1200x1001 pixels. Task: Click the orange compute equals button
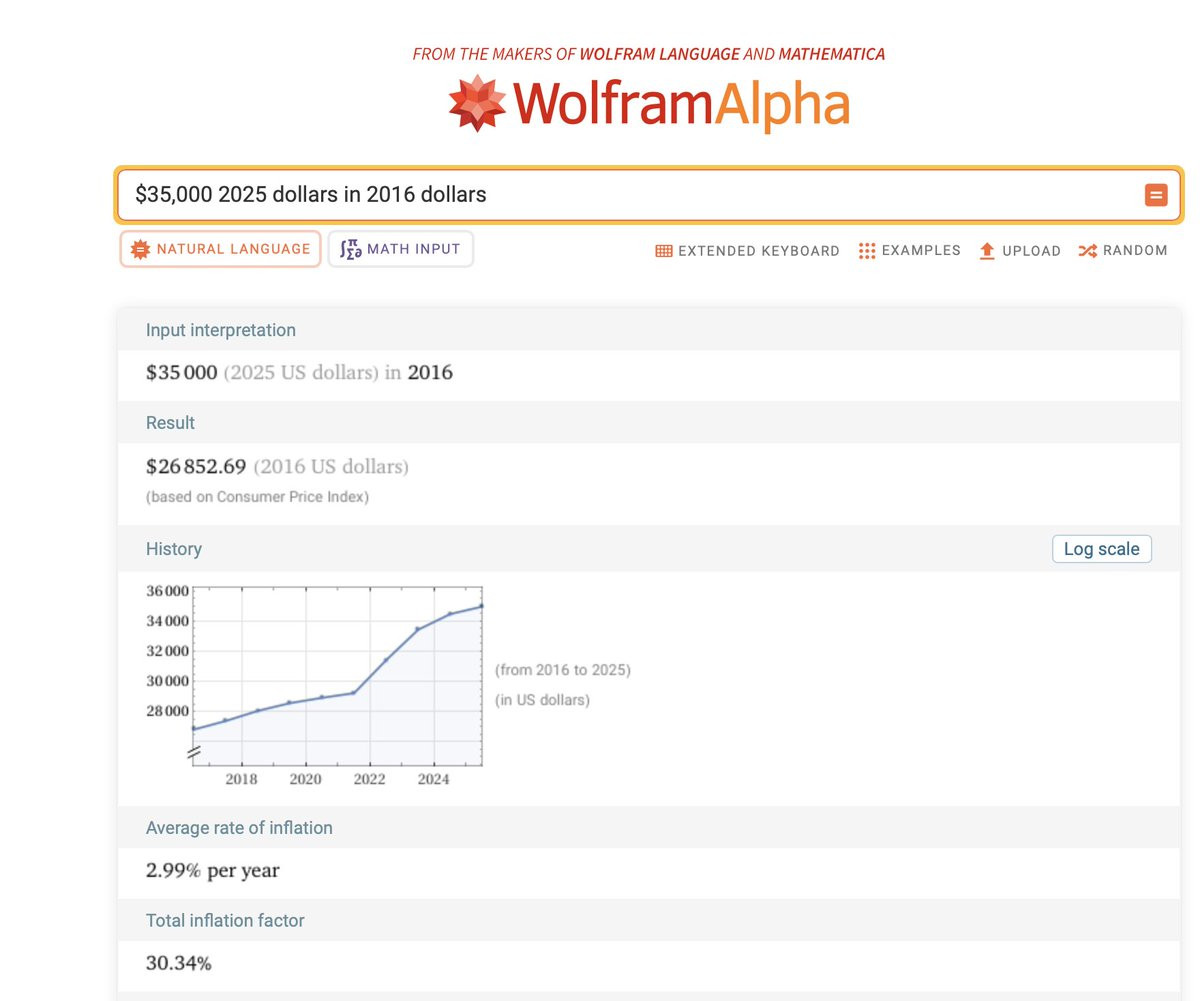pos(1156,195)
